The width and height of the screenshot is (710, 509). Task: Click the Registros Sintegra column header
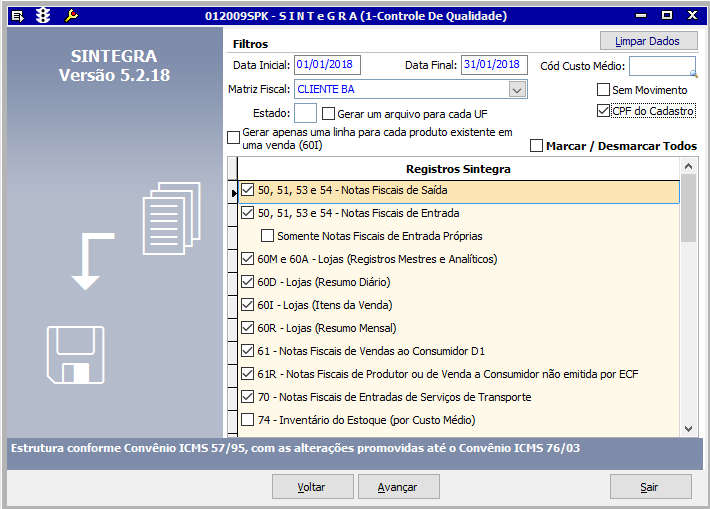coord(458,169)
